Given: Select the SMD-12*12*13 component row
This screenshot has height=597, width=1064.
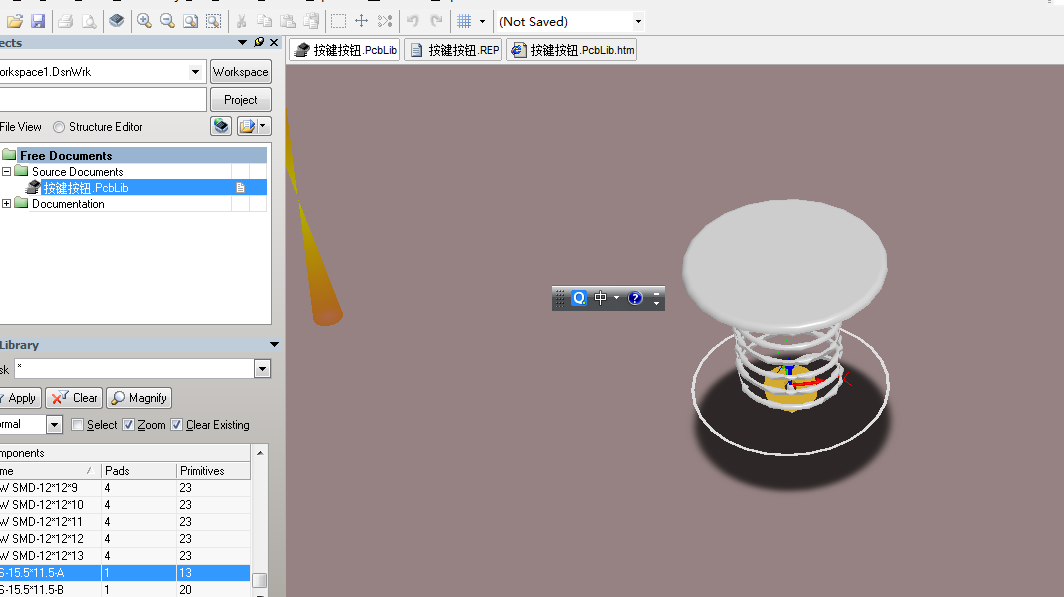Looking at the screenshot, I should point(125,556).
